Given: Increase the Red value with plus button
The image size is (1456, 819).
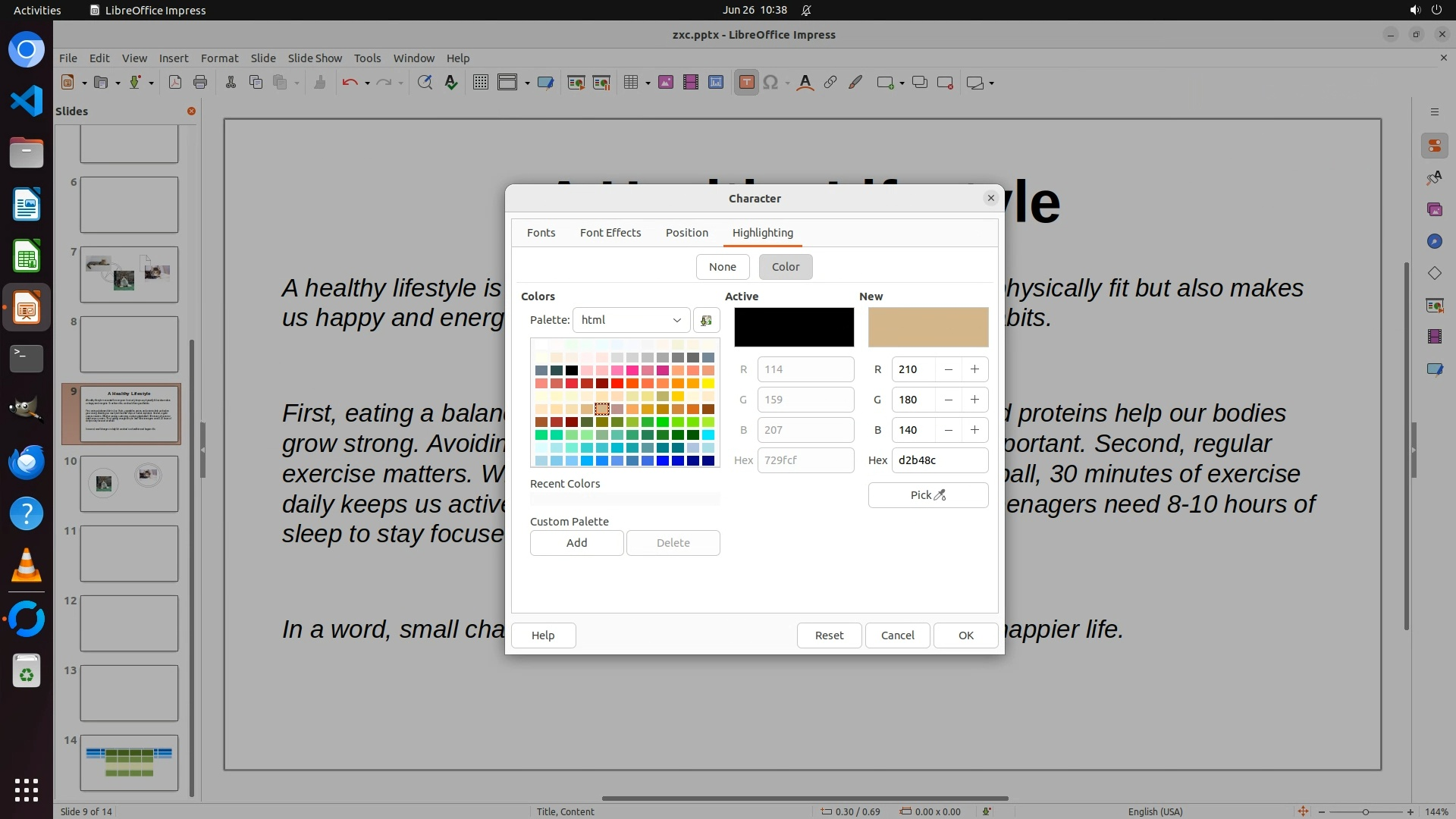Looking at the screenshot, I should [974, 369].
